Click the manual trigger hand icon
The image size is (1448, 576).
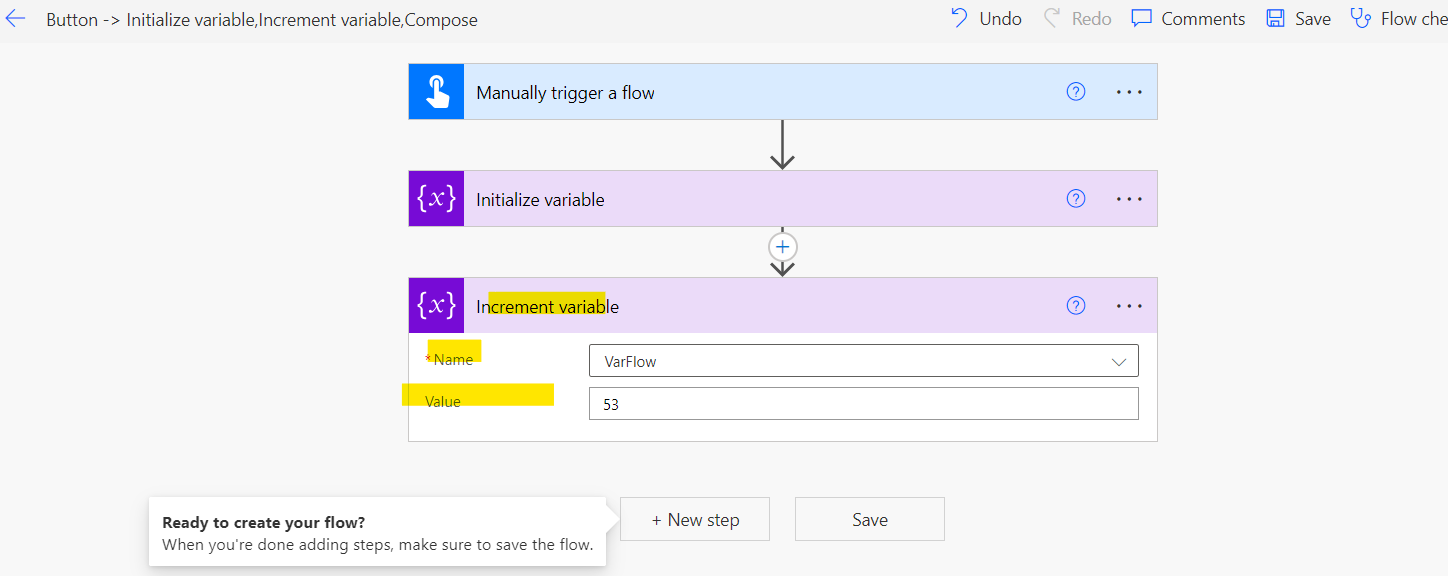pyautogui.click(x=436, y=92)
